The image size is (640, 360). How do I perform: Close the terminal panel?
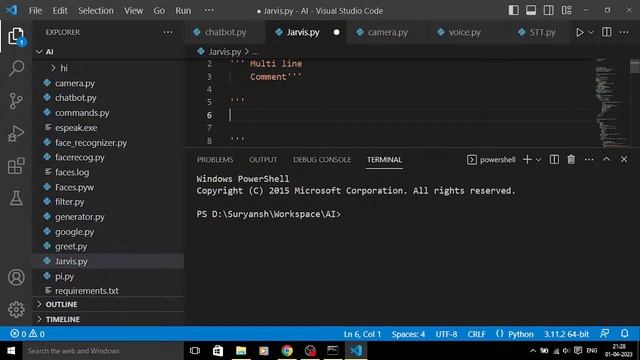[624, 160]
